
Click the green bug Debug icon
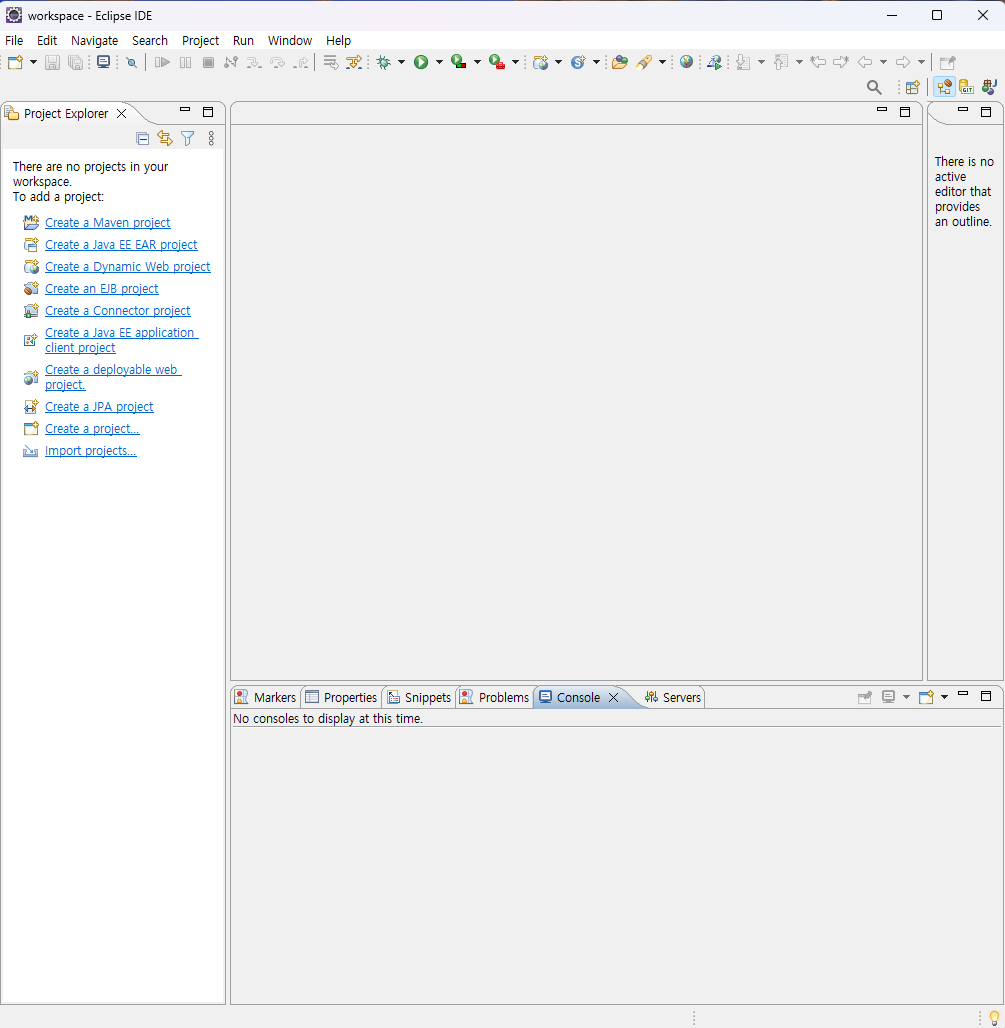(384, 62)
